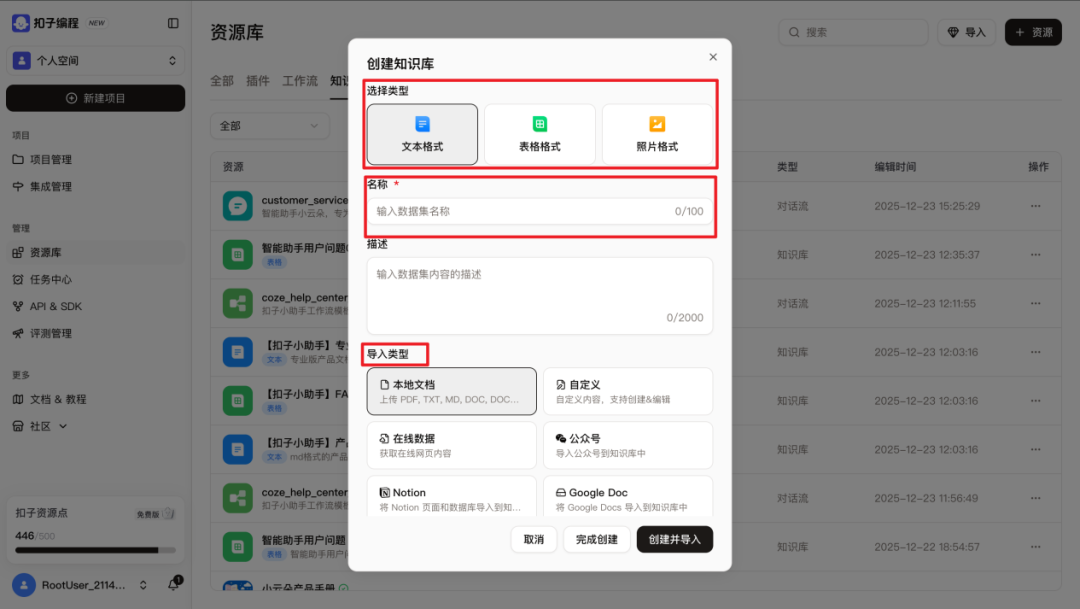Choose 公众号 import type
Image resolution: width=1080 pixels, height=609 pixels.
pos(627,445)
